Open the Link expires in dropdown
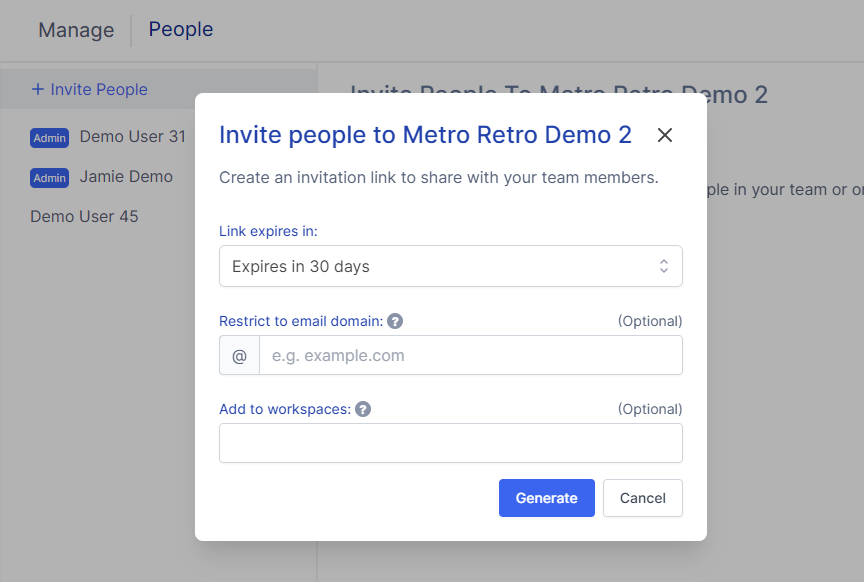This screenshot has width=864, height=582. click(x=451, y=266)
